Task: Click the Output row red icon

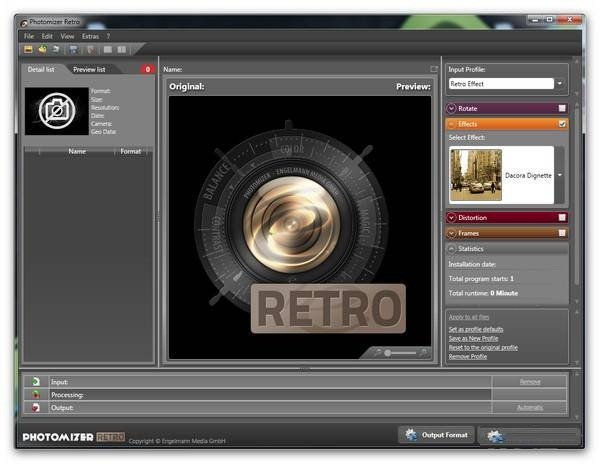Action: pos(36,407)
